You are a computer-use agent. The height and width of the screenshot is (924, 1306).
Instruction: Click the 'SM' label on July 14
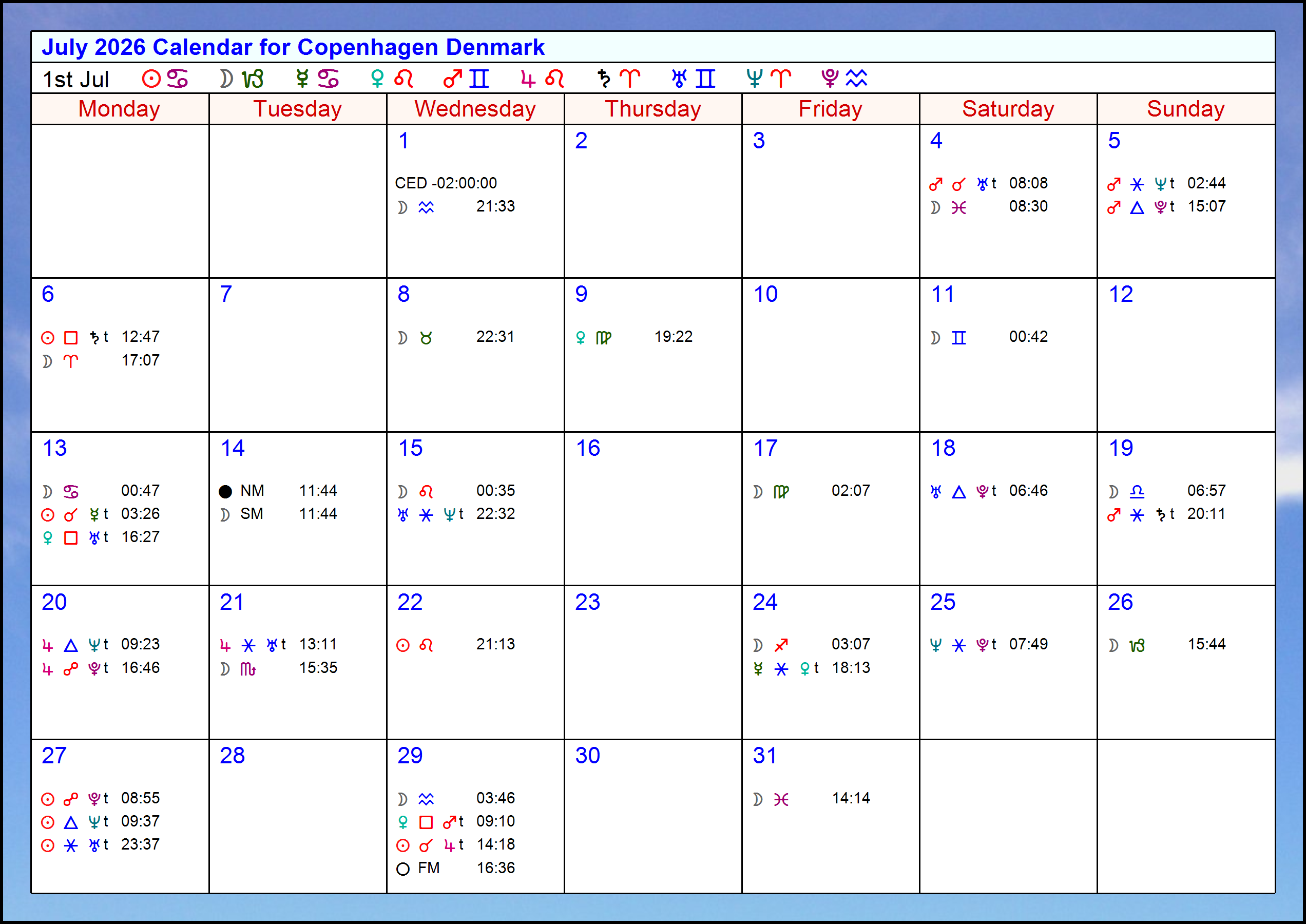point(252,514)
